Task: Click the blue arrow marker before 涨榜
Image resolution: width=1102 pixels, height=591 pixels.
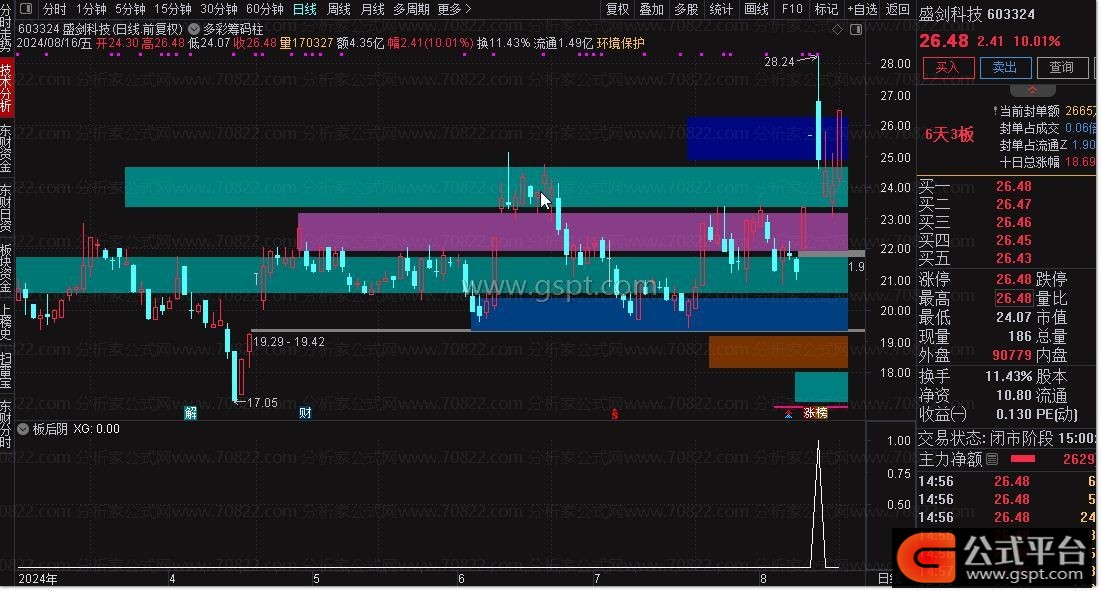Action: coord(789,415)
